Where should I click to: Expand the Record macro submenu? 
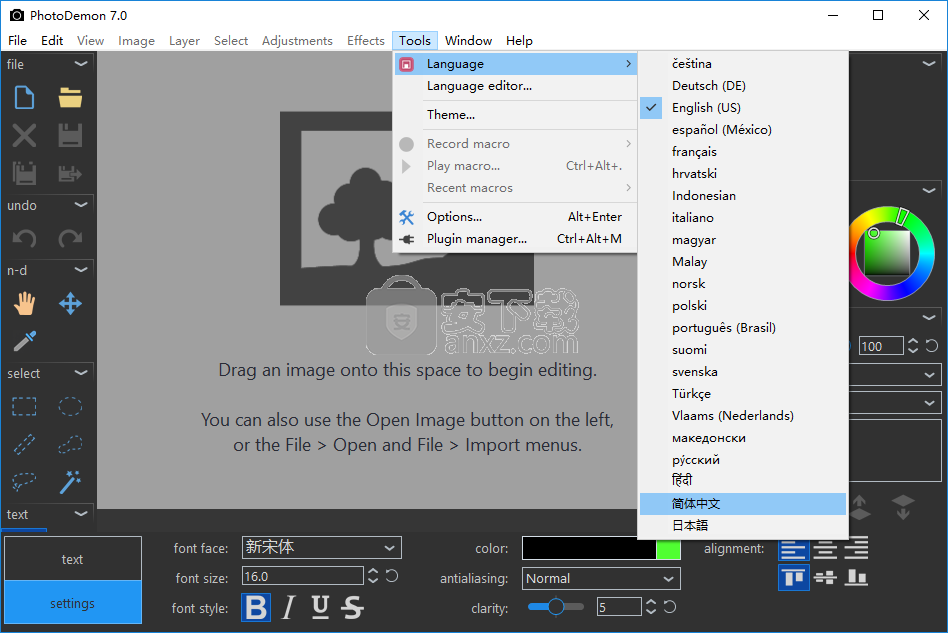click(515, 144)
